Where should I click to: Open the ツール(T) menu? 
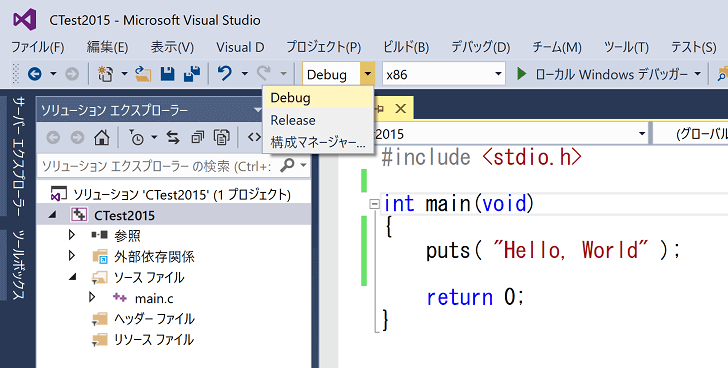pyautogui.click(x=626, y=47)
